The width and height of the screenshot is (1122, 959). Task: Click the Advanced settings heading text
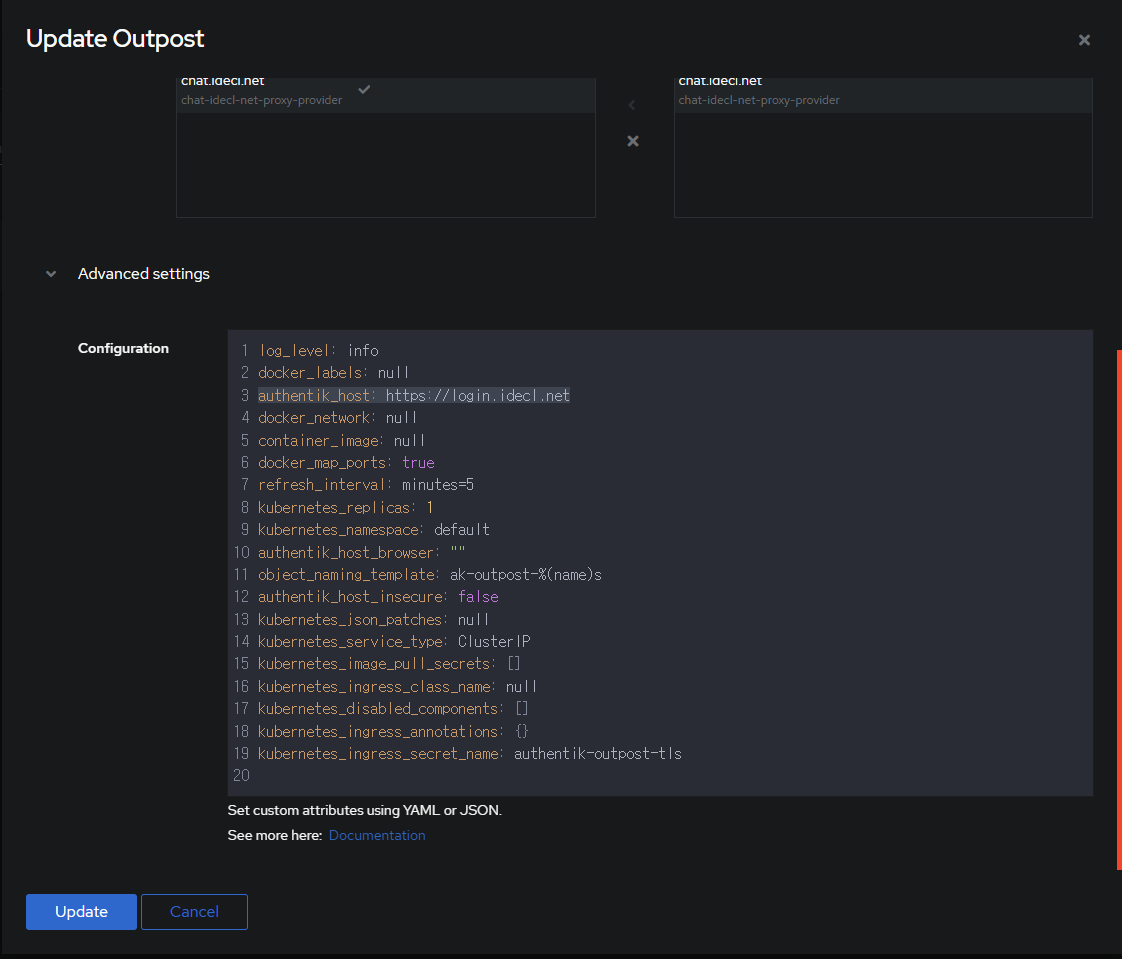144,274
